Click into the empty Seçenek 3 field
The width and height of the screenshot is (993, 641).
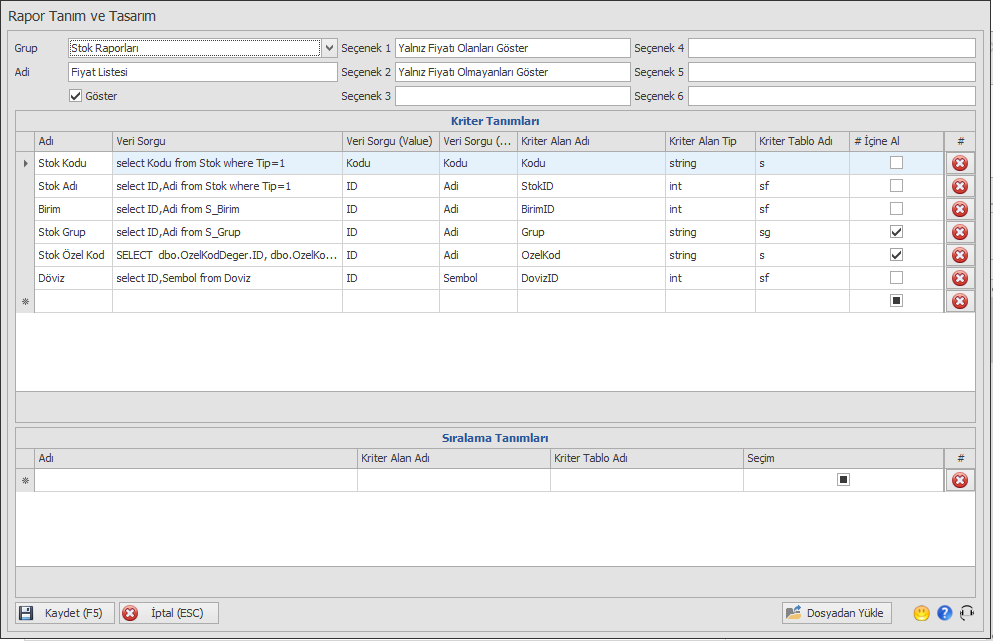513,96
